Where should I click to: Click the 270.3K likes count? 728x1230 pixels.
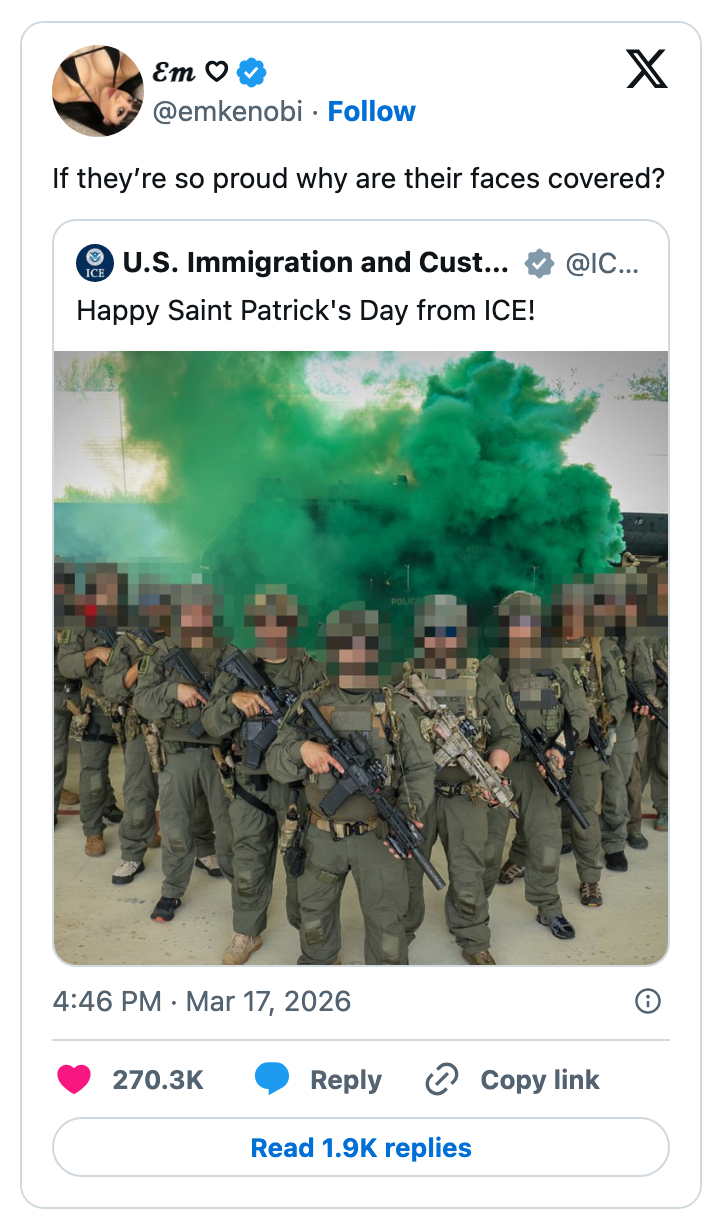[158, 1080]
